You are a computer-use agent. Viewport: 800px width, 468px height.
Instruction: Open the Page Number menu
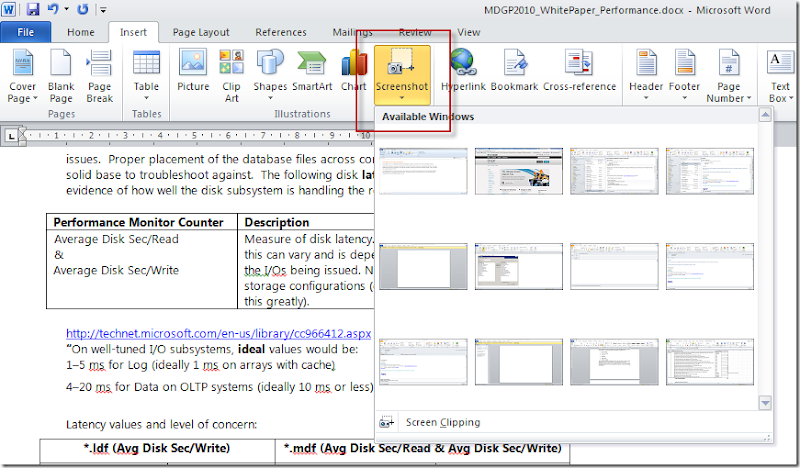click(x=729, y=76)
